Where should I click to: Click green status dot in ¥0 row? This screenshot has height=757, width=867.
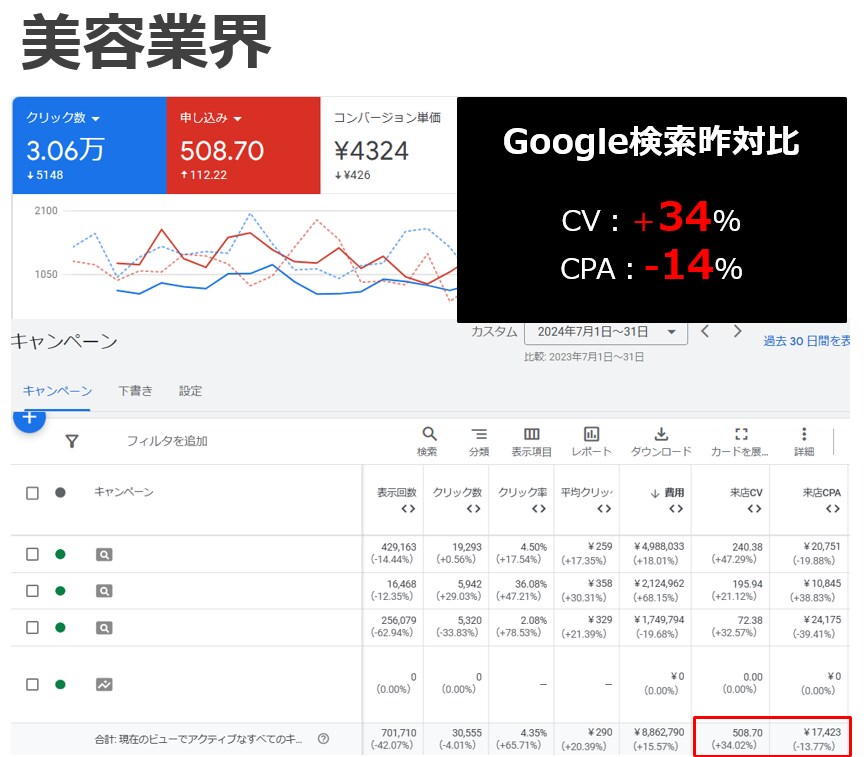pos(60,685)
